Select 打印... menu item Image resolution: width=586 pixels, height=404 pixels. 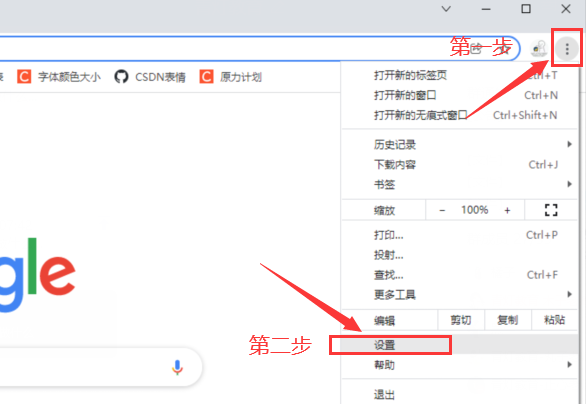coord(460,235)
